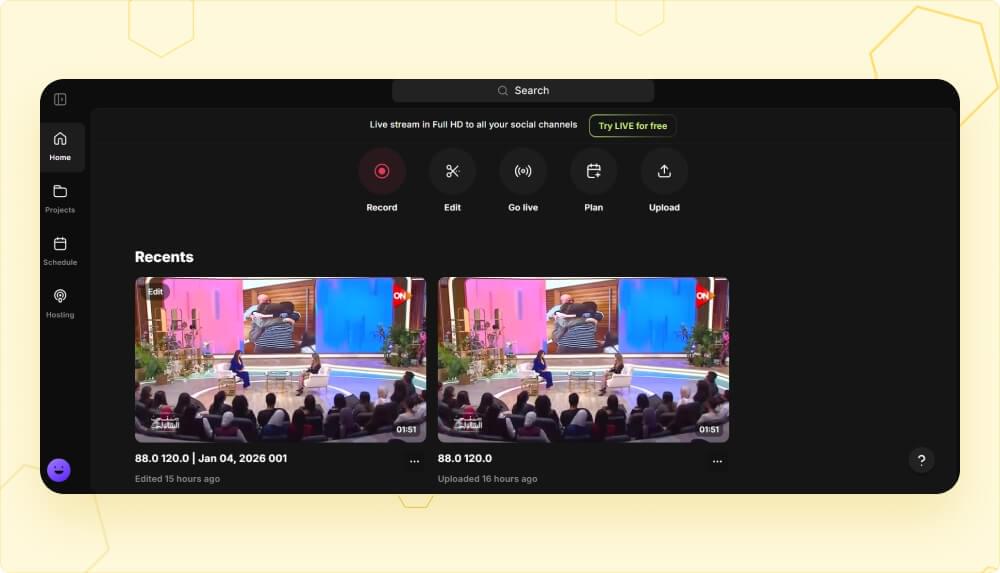Open the Hosting section

click(60, 303)
